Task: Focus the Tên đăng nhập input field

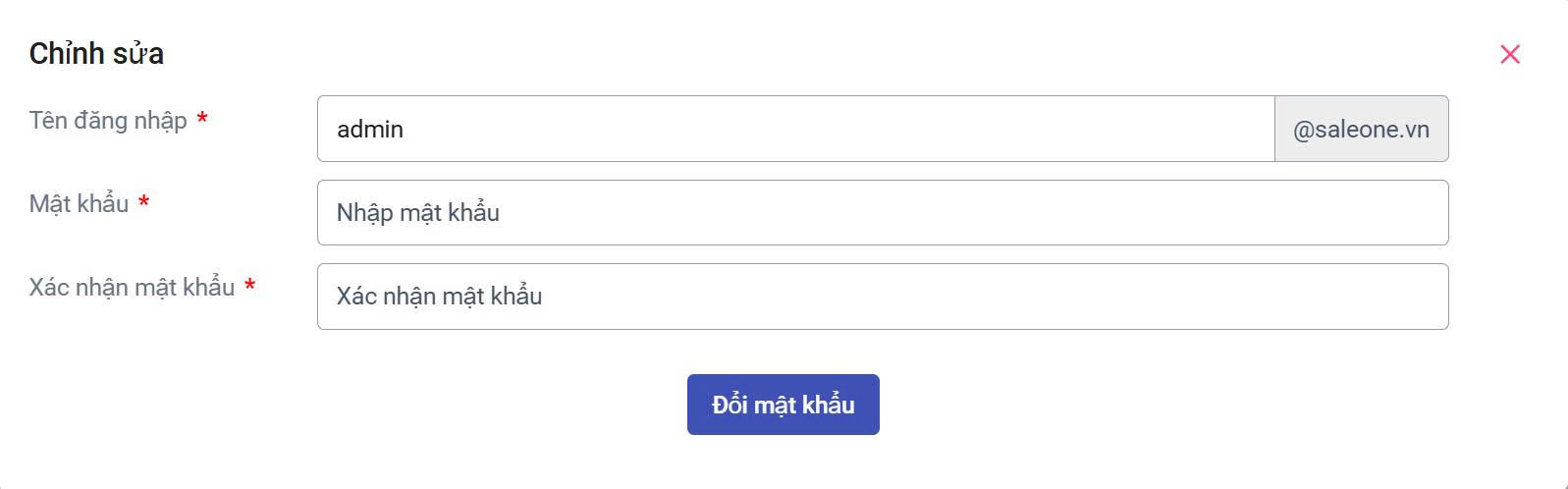Action: pos(795,129)
